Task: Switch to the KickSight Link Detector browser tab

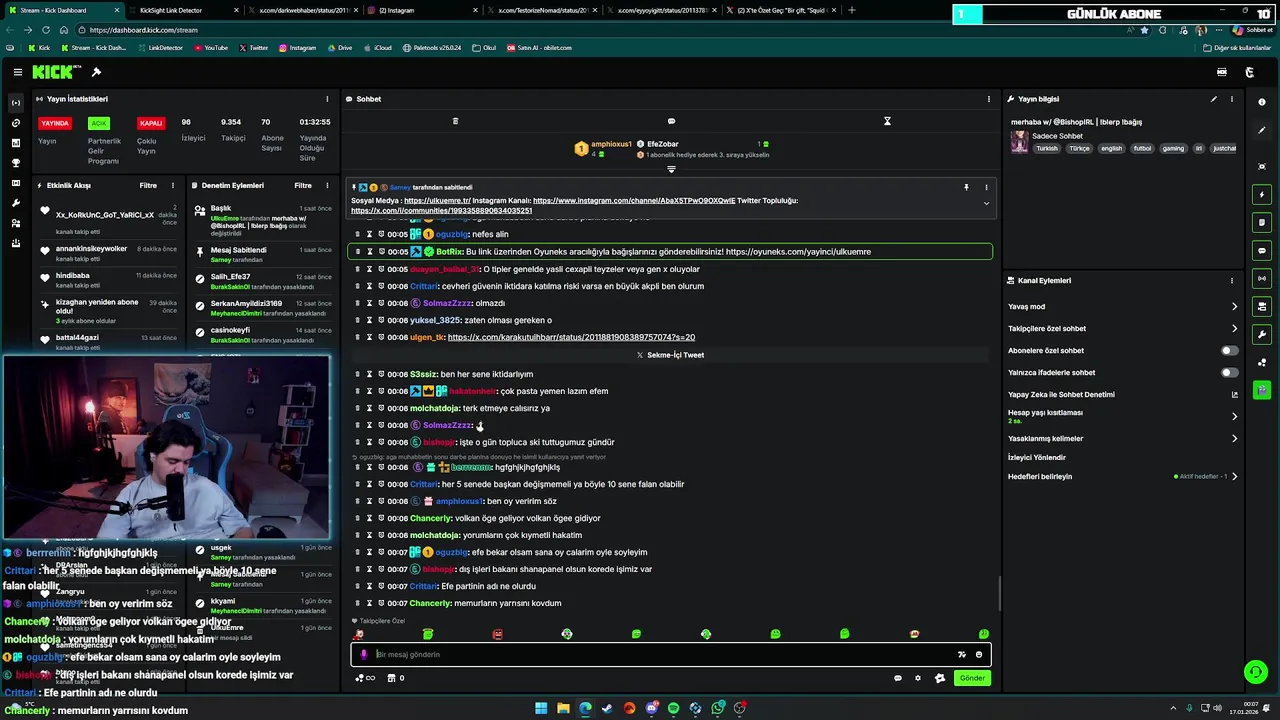Action: tap(183, 10)
